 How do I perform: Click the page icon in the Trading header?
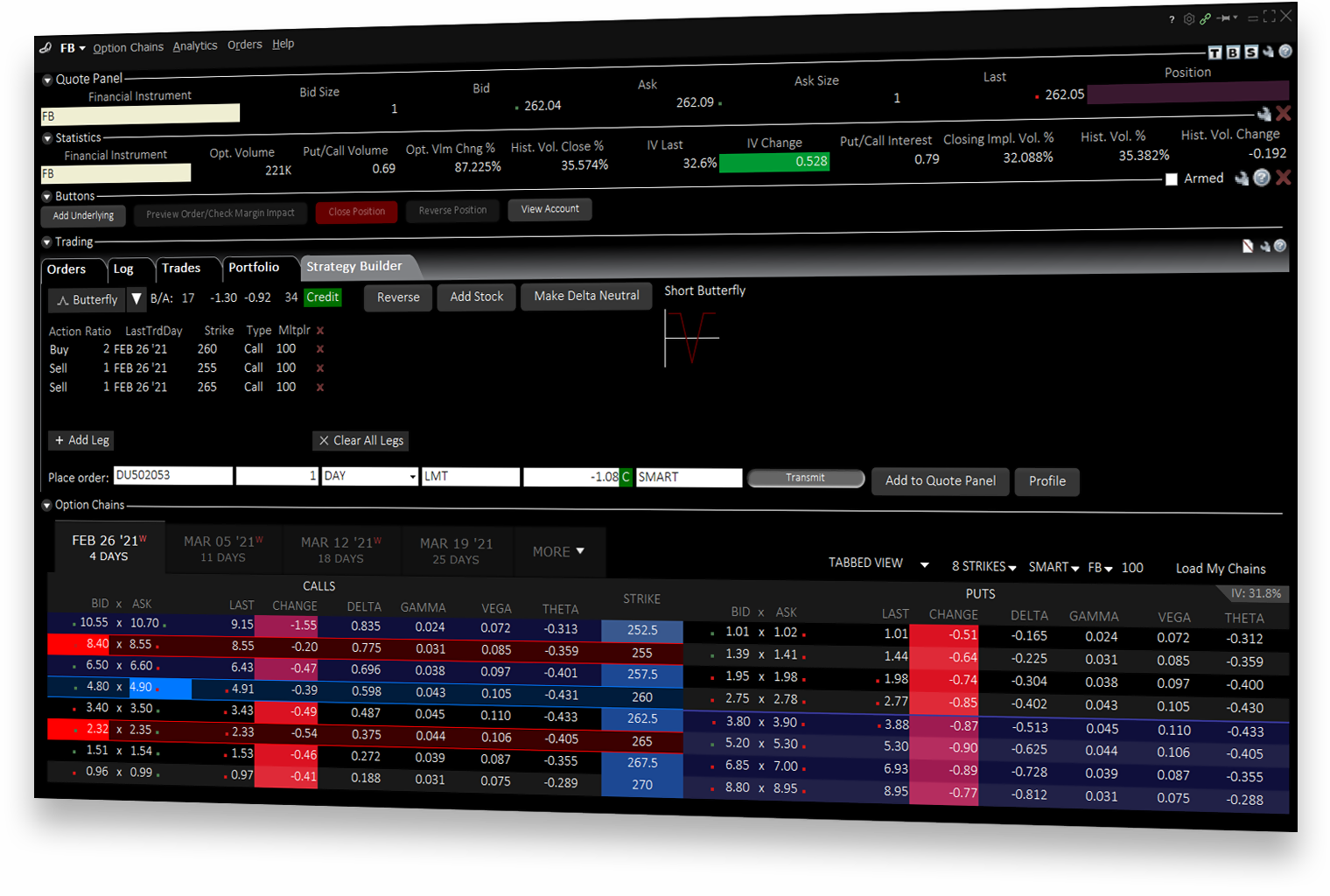[x=1248, y=246]
